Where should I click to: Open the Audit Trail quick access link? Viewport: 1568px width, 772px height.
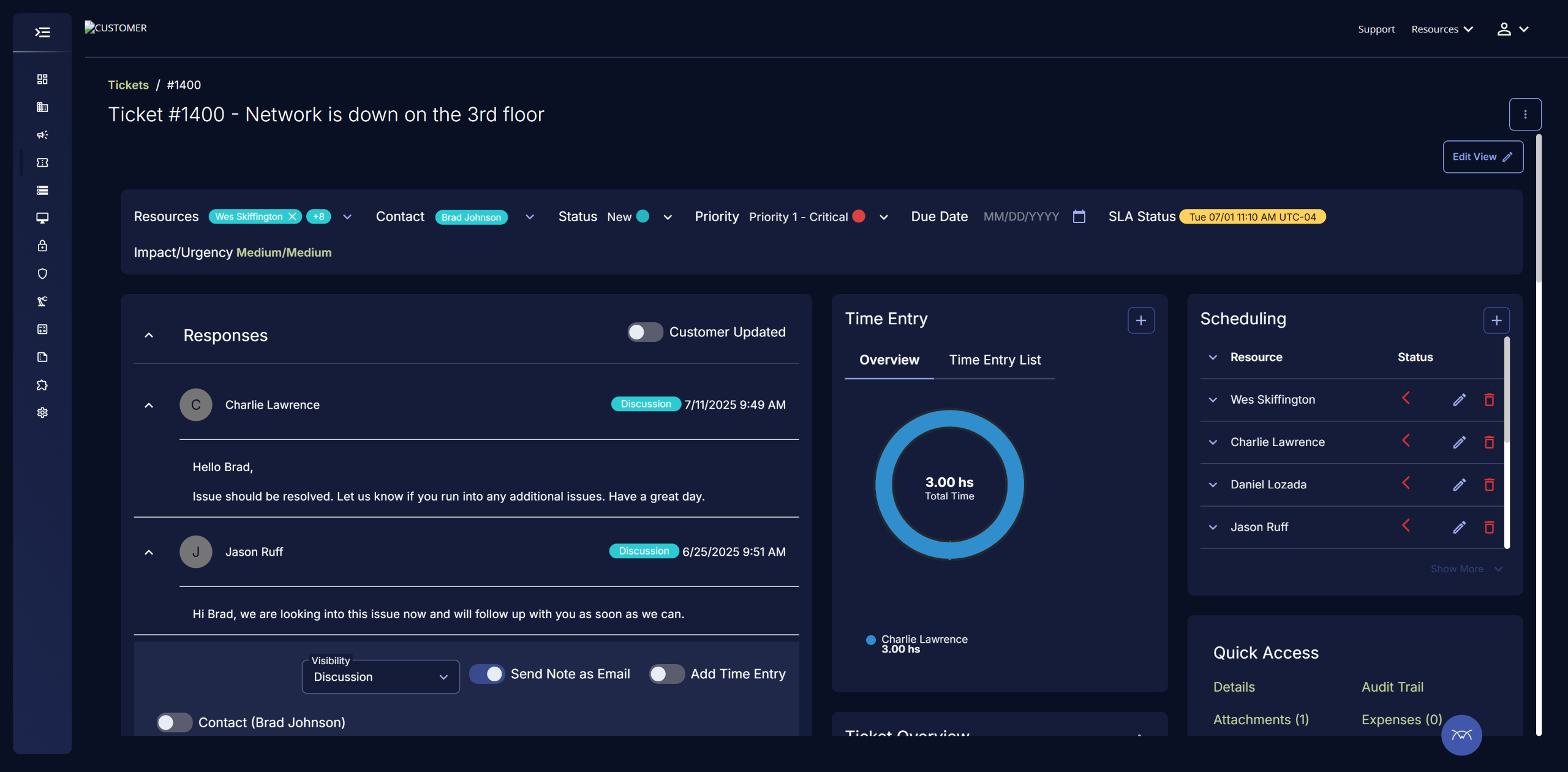click(1392, 687)
